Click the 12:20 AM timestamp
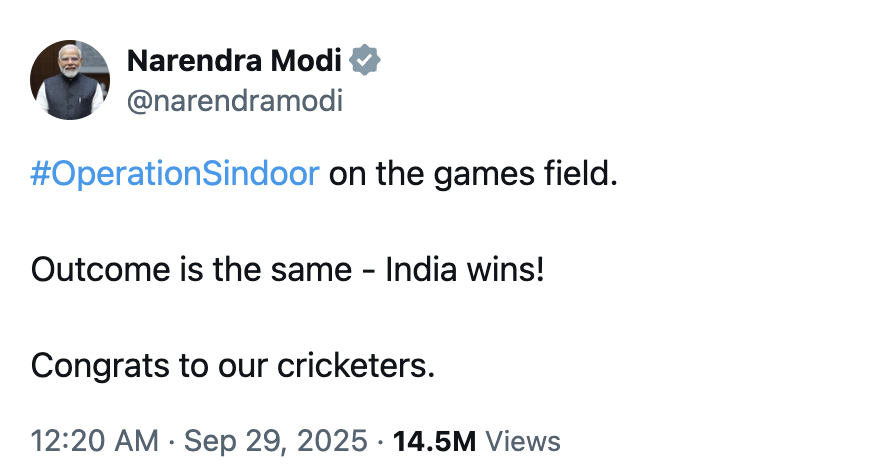This screenshot has width=886, height=472. pyautogui.click(x=94, y=440)
